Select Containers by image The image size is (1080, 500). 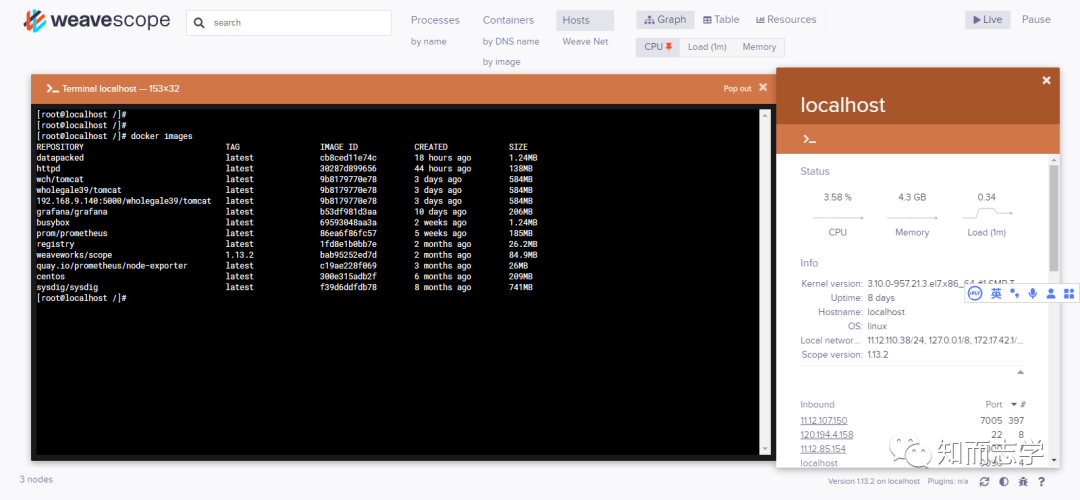(501, 62)
